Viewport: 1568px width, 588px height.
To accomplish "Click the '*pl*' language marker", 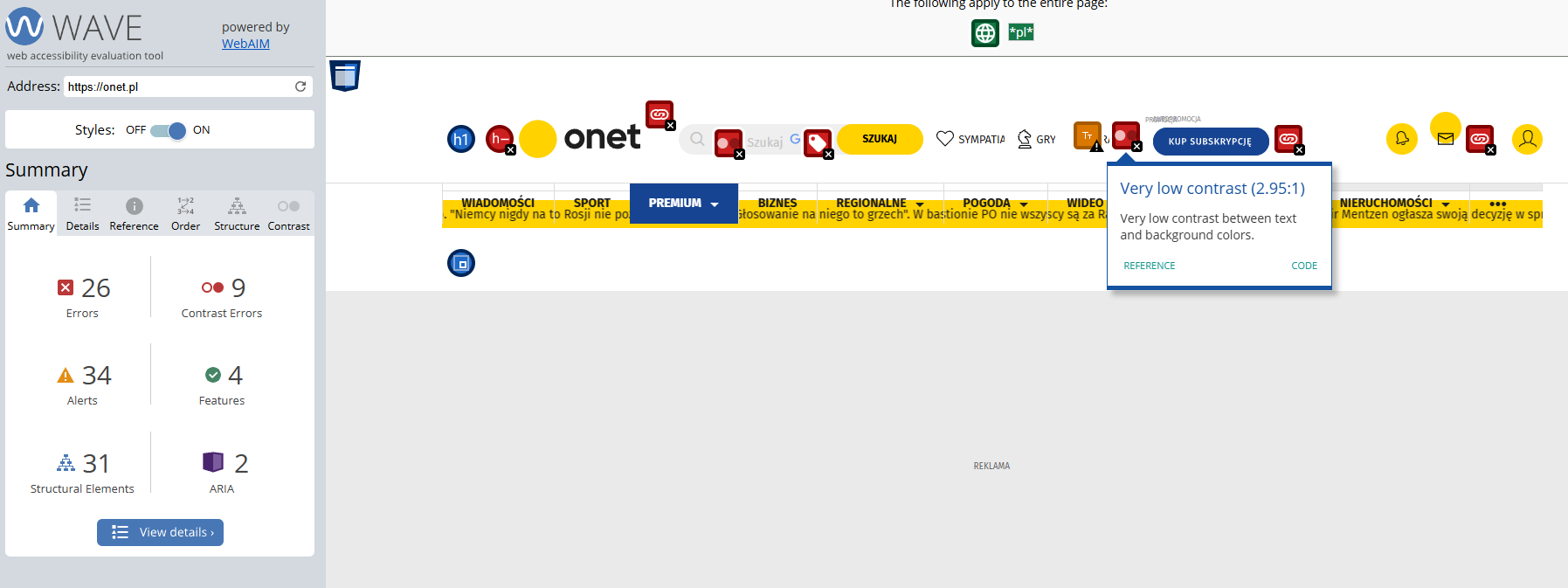I will click(1020, 32).
